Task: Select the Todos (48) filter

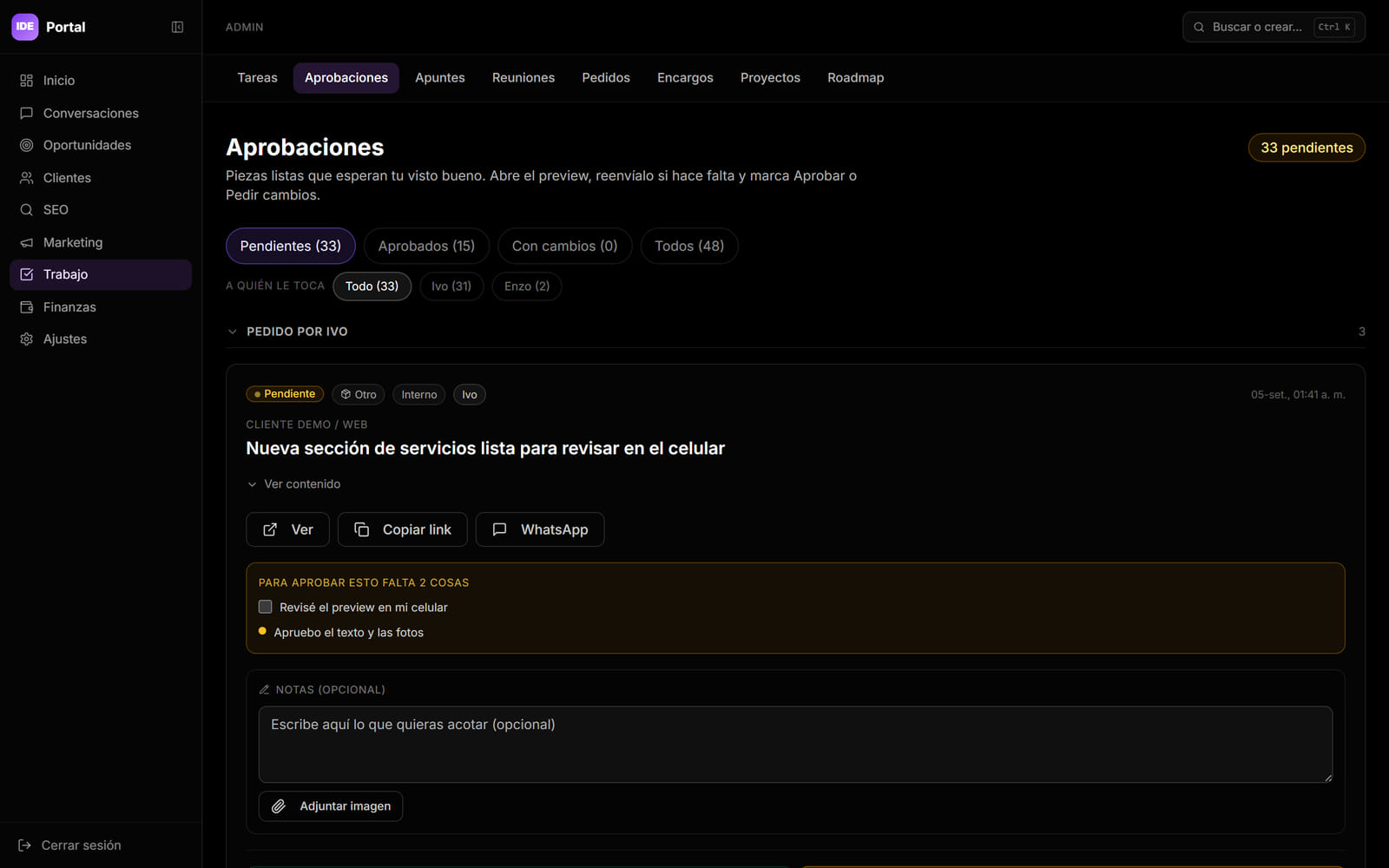Action: click(689, 246)
